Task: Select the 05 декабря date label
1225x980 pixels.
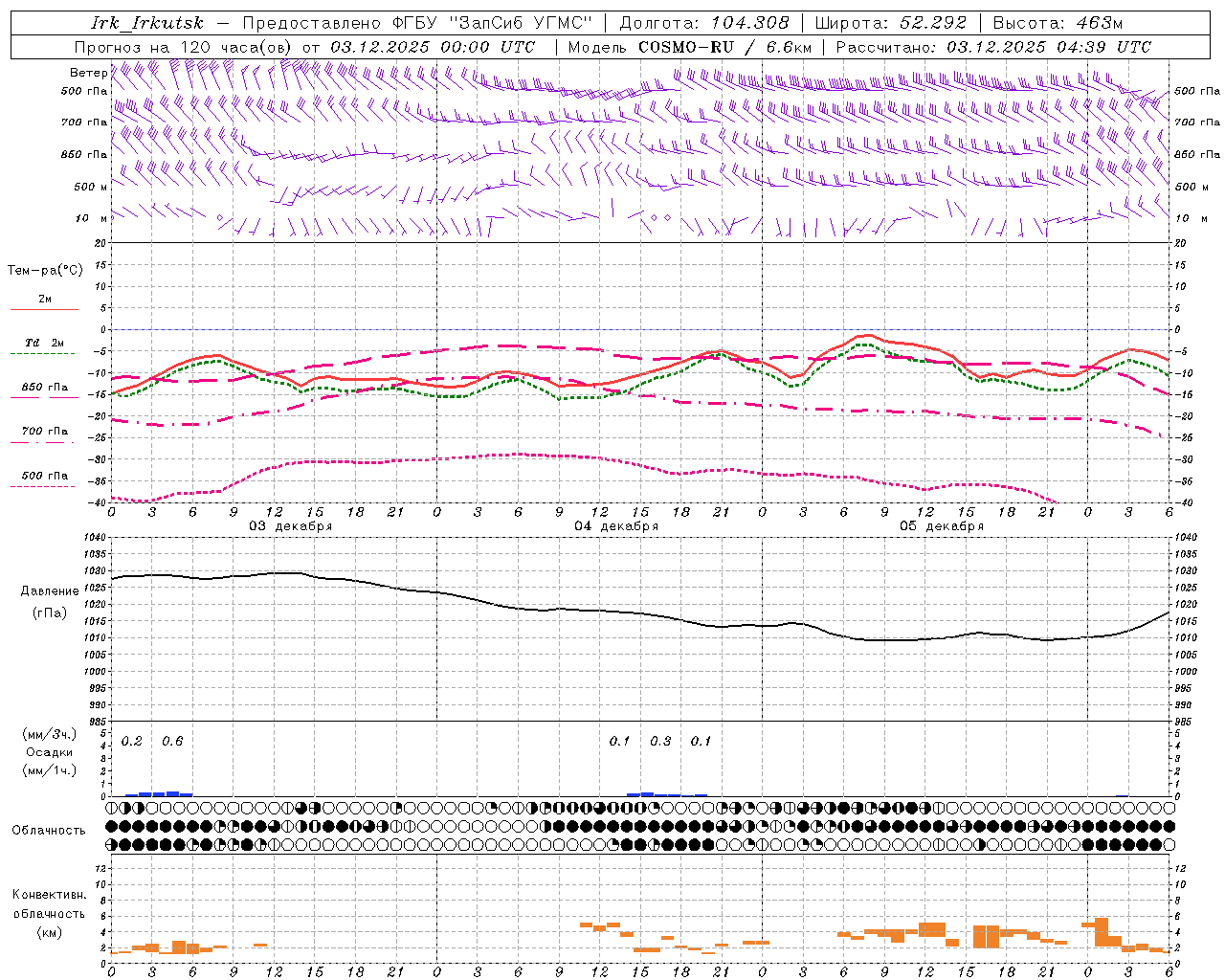Action: pyautogui.click(x=942, y=526)
